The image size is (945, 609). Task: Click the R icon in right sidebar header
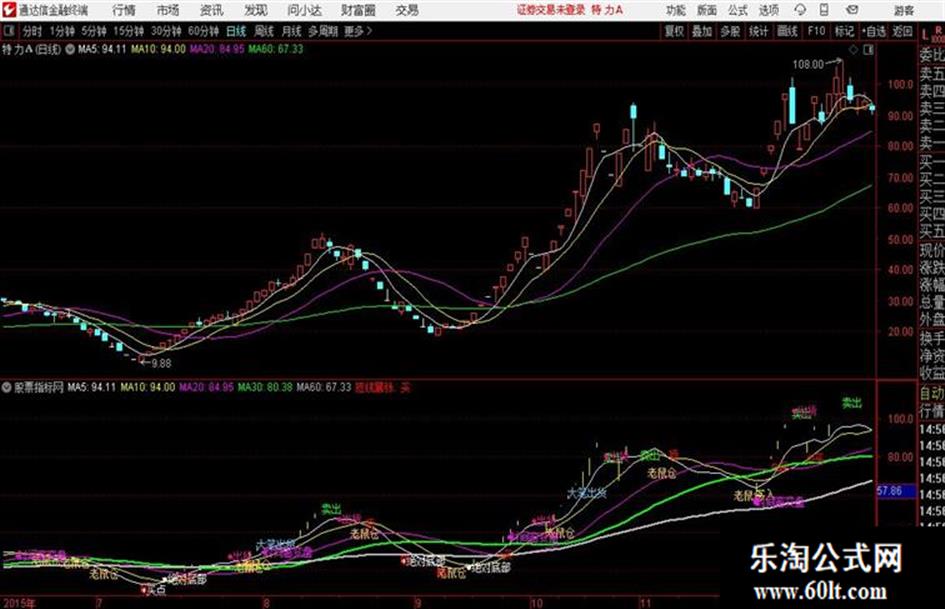click(x=938, y=30)
